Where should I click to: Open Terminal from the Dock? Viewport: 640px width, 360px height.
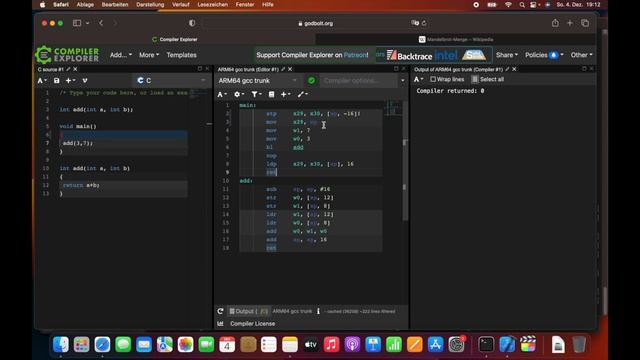[x=486, y=344]
